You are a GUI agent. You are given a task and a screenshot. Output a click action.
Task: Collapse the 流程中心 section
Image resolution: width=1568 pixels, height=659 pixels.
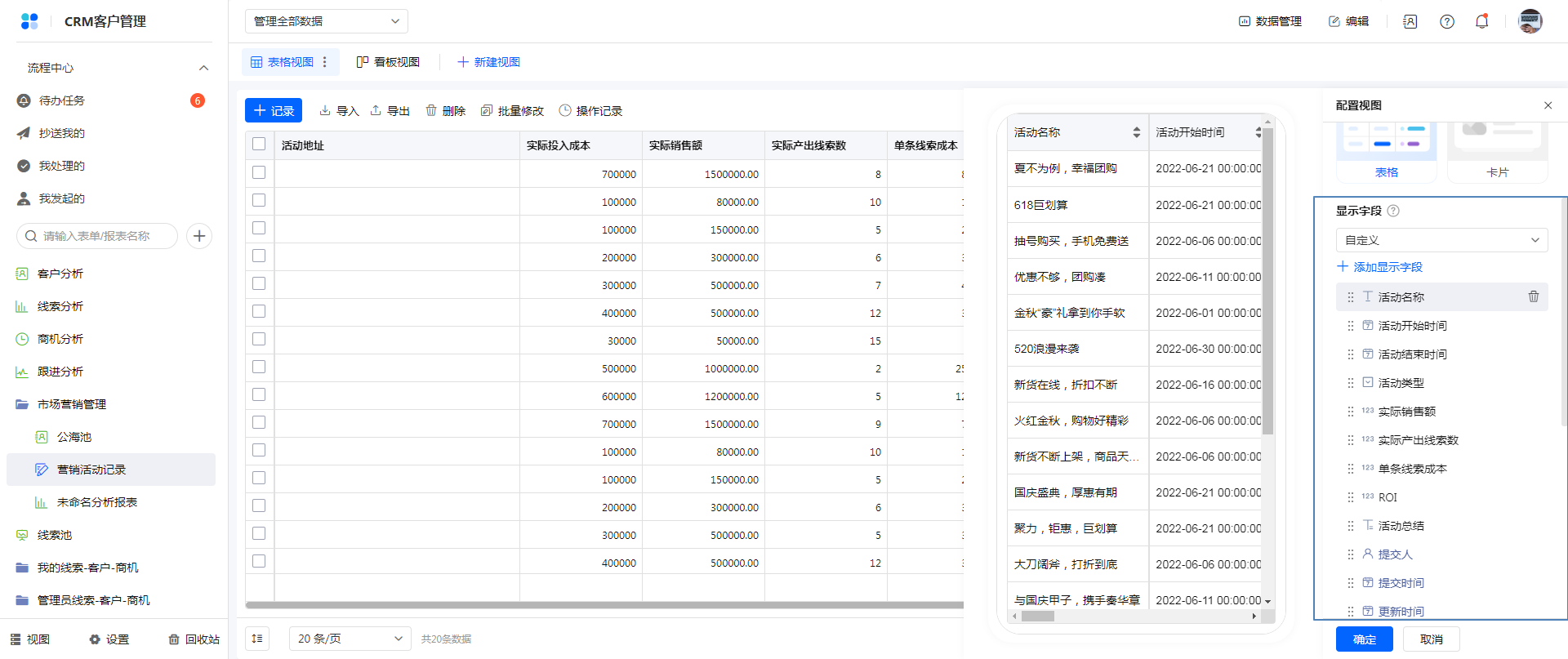[x=203, y=68]
